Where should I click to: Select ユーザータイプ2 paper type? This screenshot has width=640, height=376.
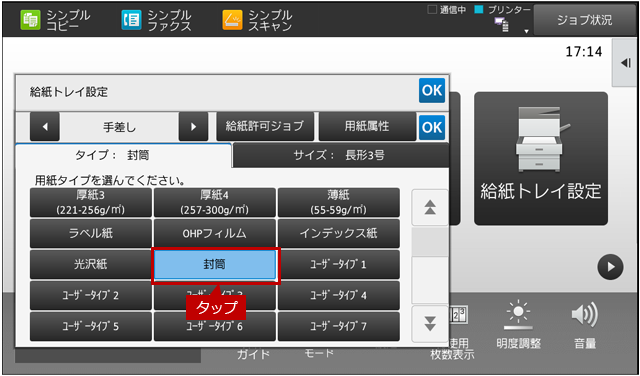(x=91, y=296)
